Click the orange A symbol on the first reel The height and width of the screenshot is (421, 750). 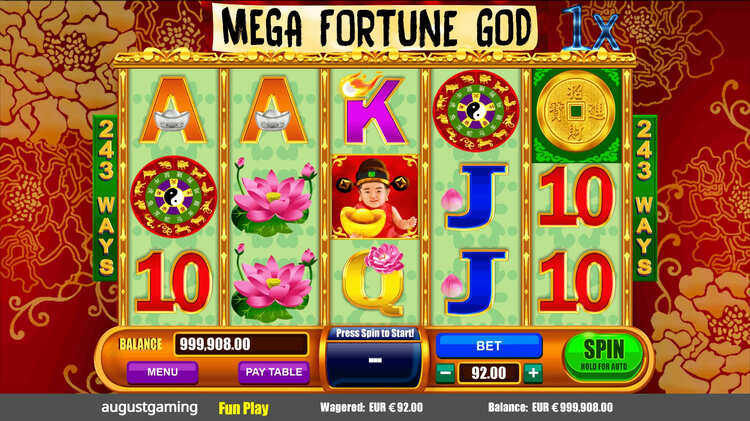point(173,111)
